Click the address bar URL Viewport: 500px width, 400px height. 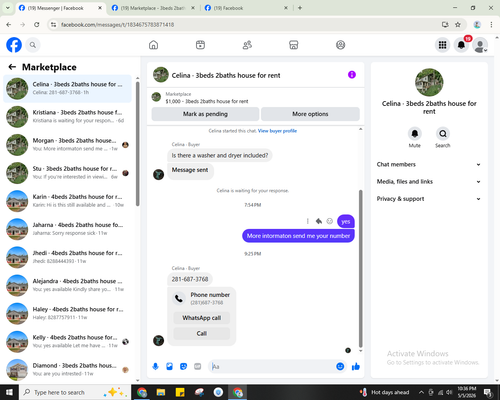(117, 25)
